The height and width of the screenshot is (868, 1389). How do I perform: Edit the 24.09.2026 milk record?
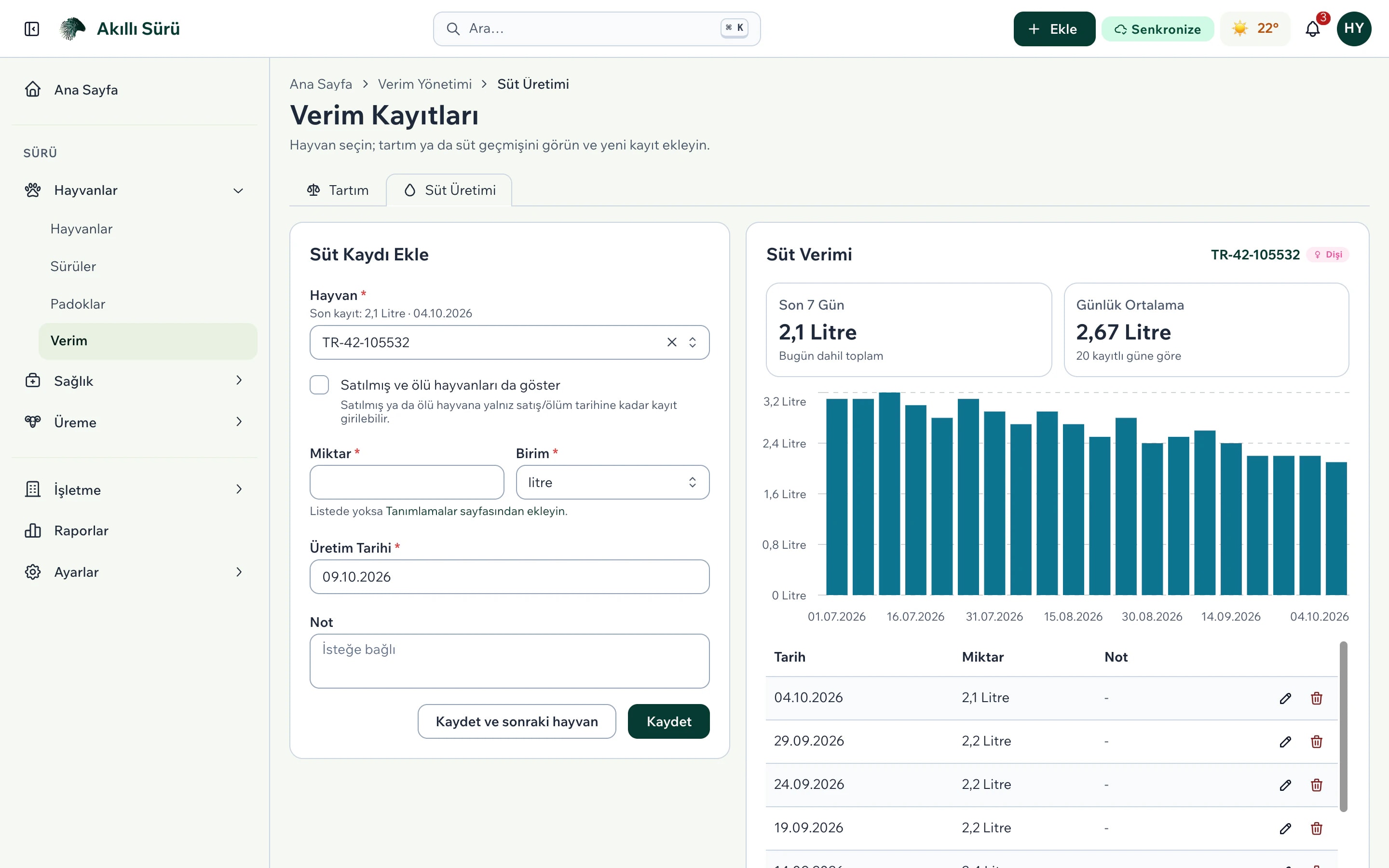pos(1285,785)
